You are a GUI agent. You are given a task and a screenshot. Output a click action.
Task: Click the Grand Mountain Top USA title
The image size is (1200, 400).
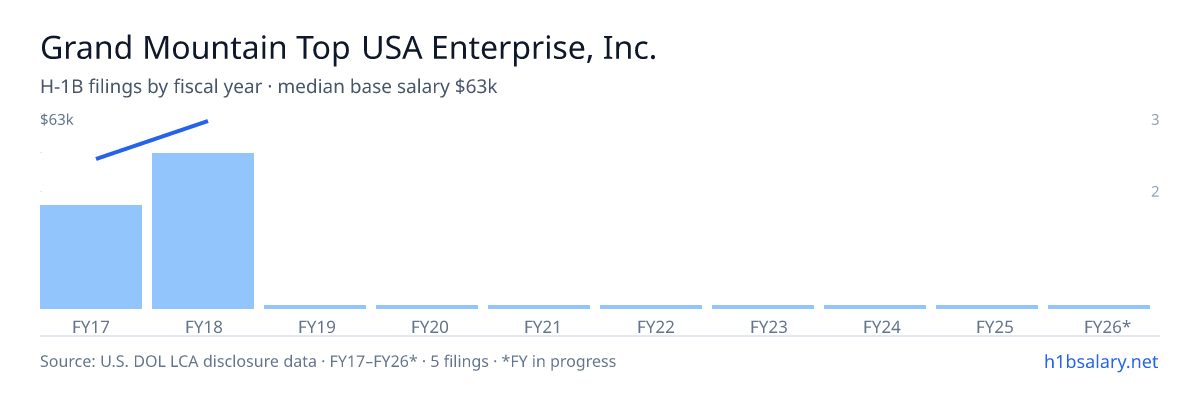tap(348, 48)
